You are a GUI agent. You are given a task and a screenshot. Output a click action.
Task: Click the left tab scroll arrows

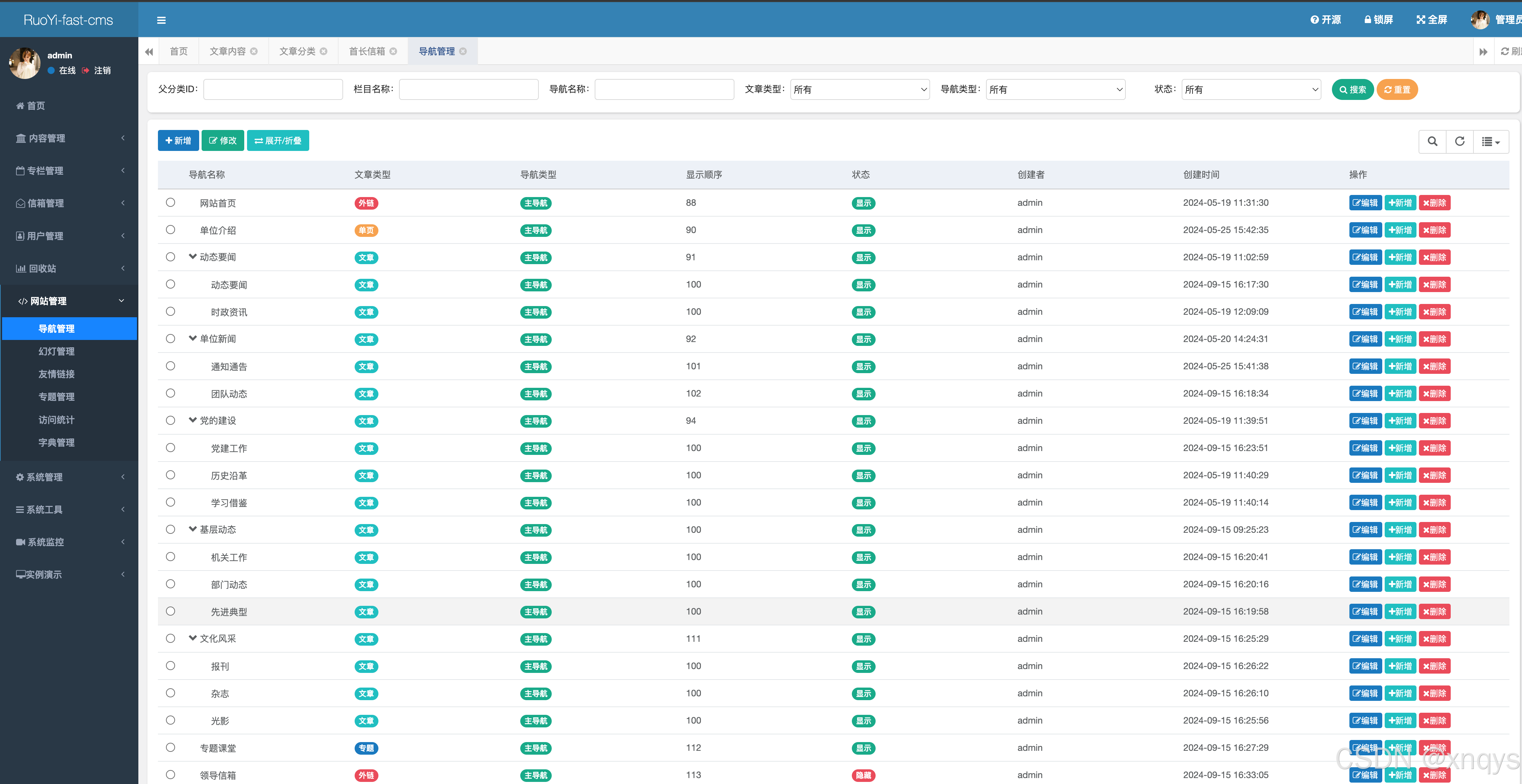(x=149, y=51)
